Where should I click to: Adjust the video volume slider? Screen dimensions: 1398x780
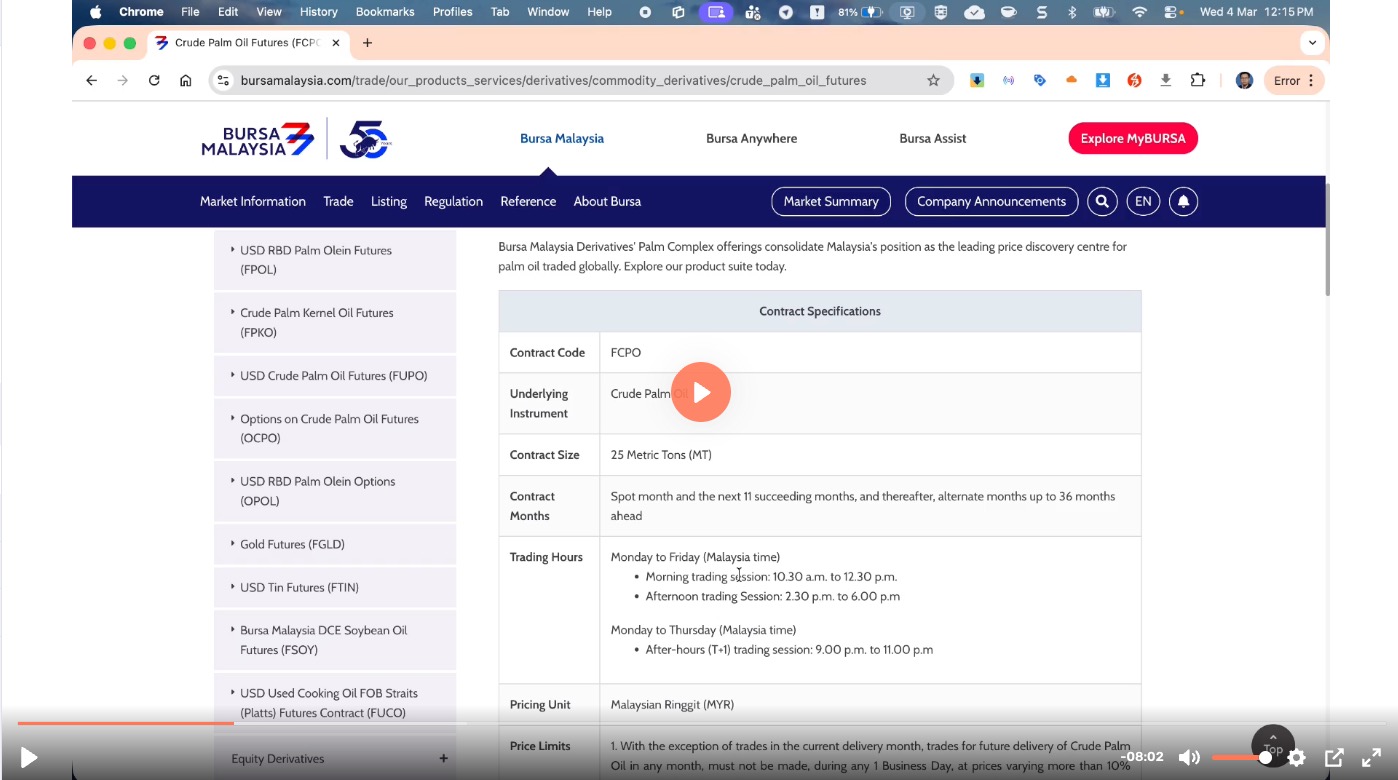[x=1240, y=758]
